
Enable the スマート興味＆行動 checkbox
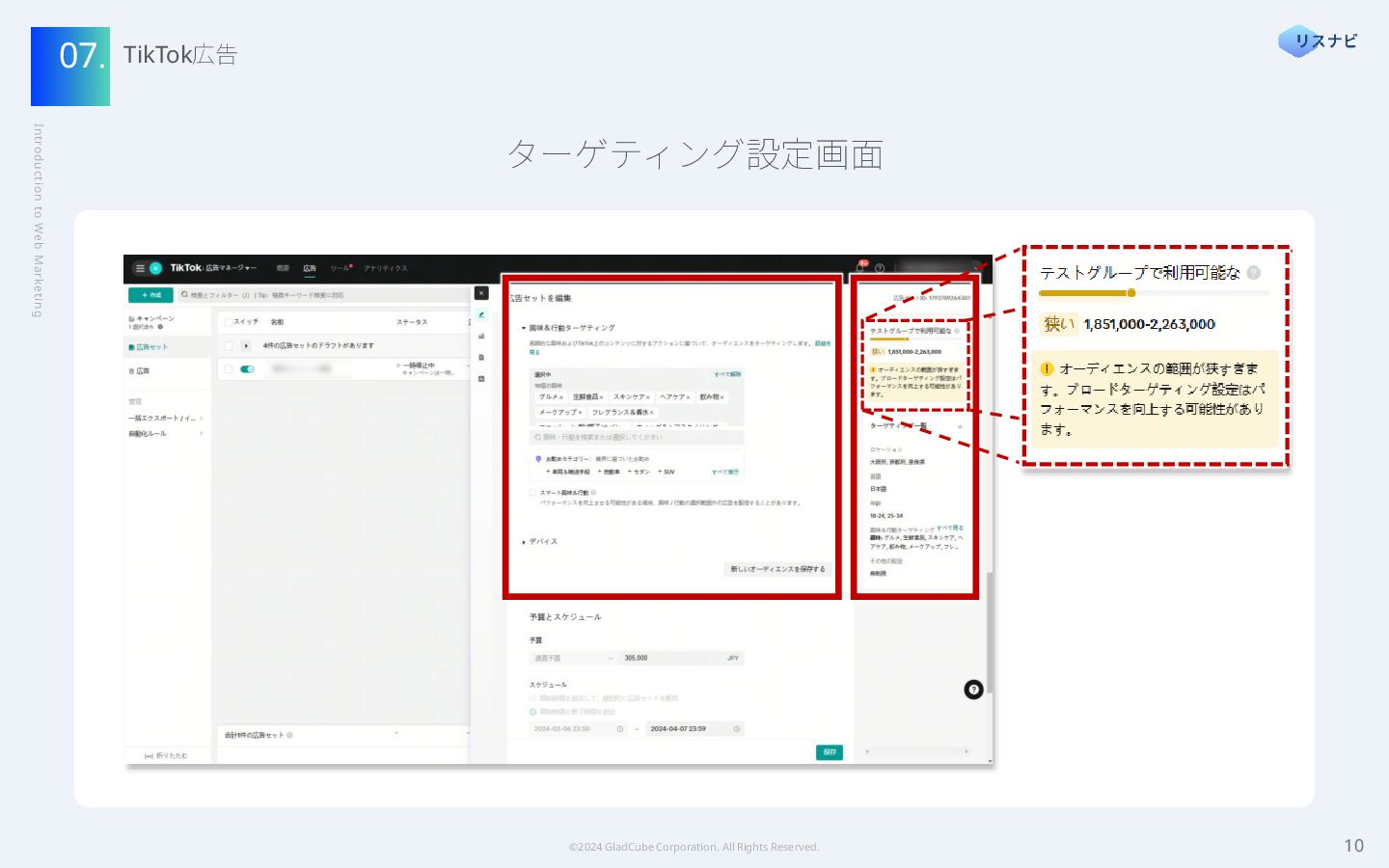point(532,493)
